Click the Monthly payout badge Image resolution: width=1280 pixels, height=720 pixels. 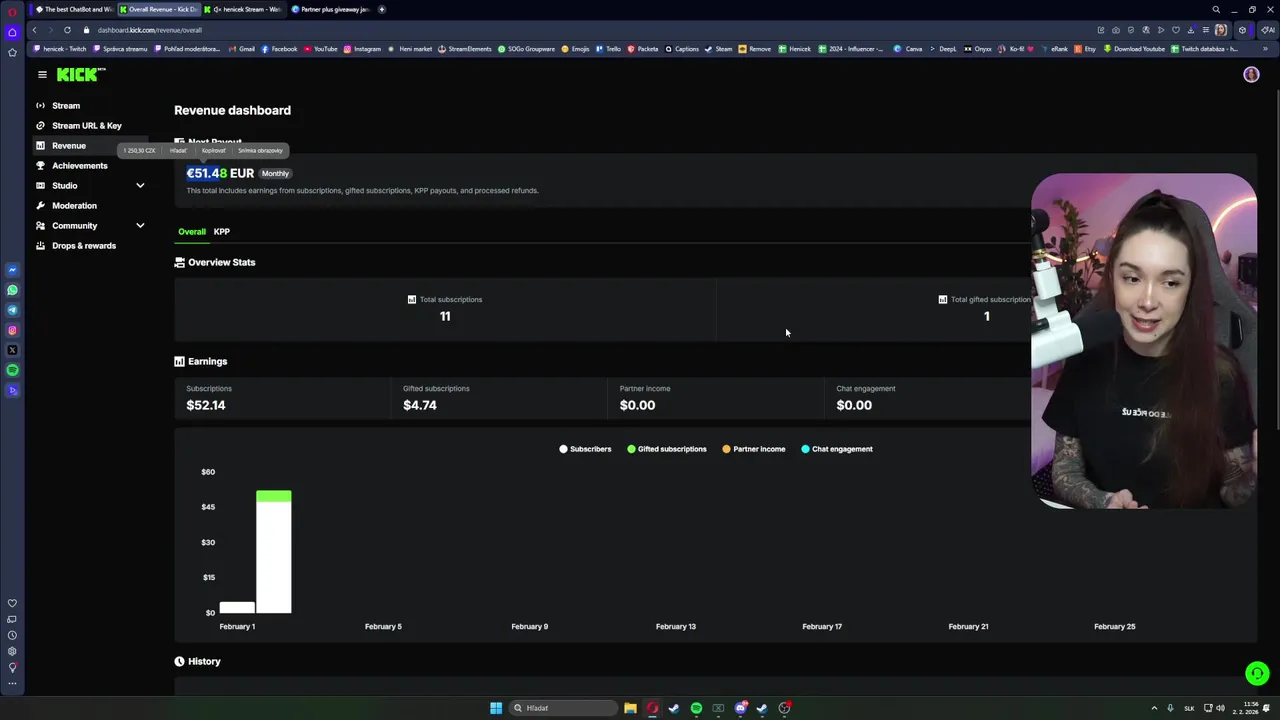(x=275, y=173)
